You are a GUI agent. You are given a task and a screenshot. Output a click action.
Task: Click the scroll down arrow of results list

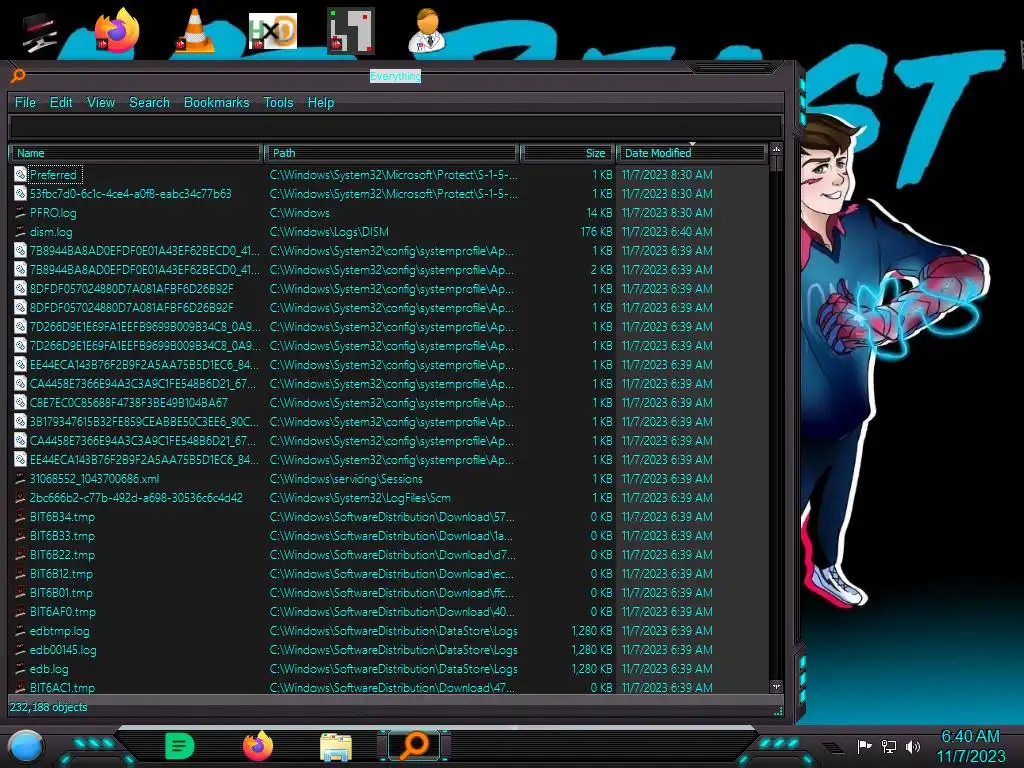pyautogui.click(x=776, y=687)
